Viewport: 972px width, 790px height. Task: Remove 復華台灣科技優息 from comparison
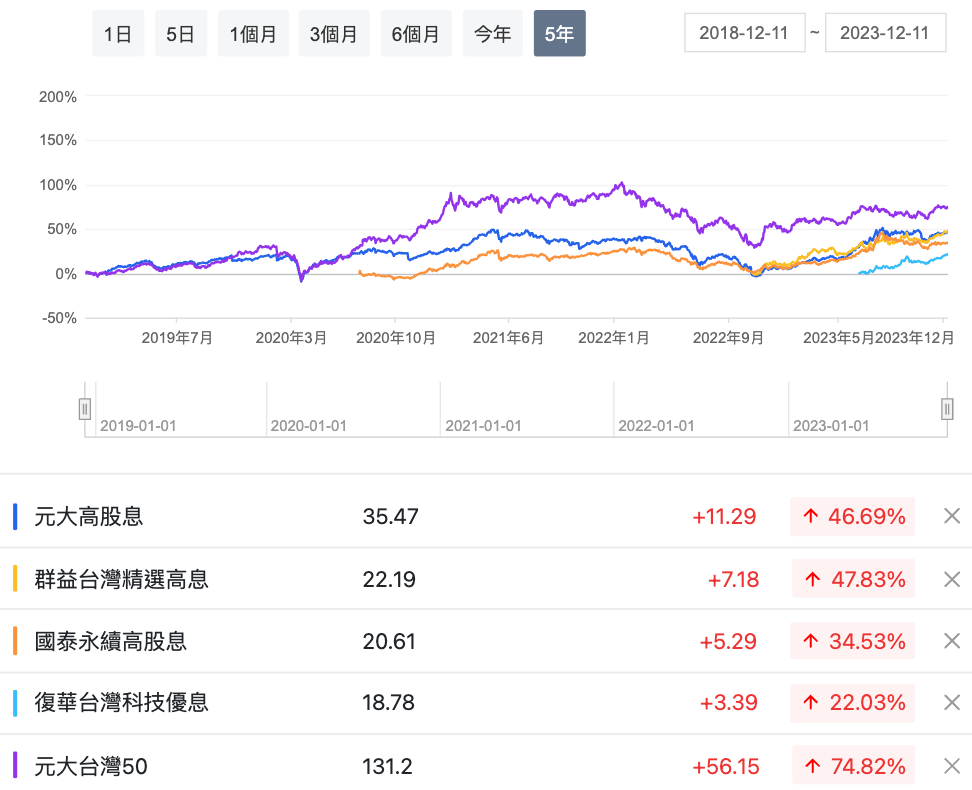[952, 703]
